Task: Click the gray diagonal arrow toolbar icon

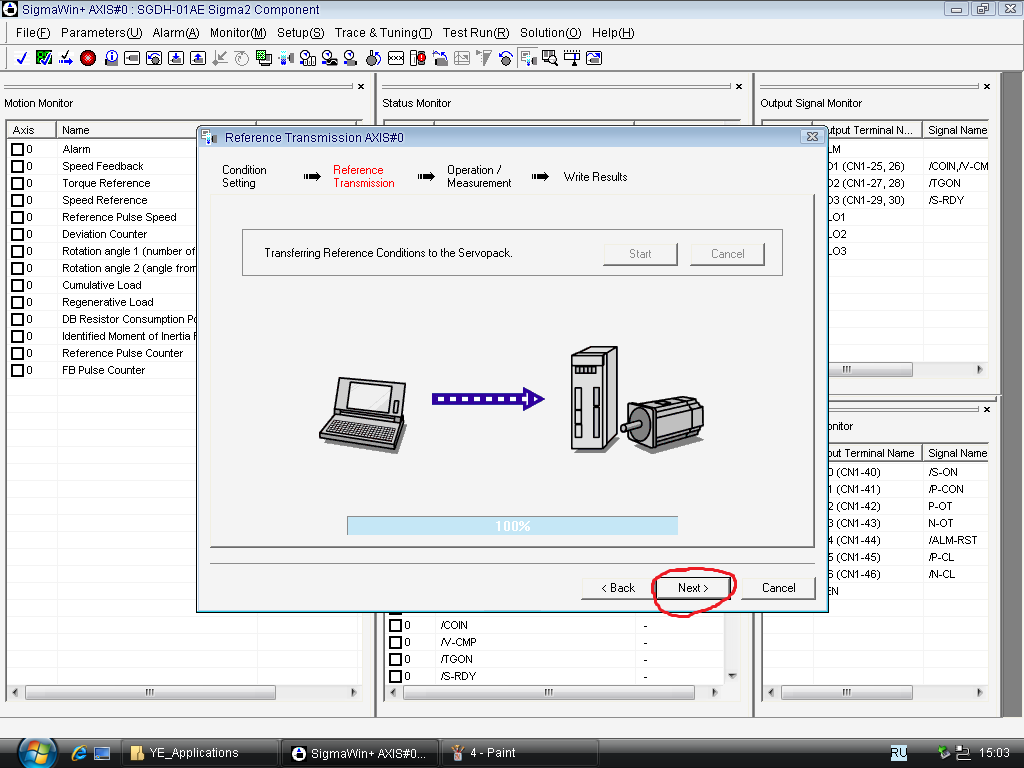Action: (220, 58)
